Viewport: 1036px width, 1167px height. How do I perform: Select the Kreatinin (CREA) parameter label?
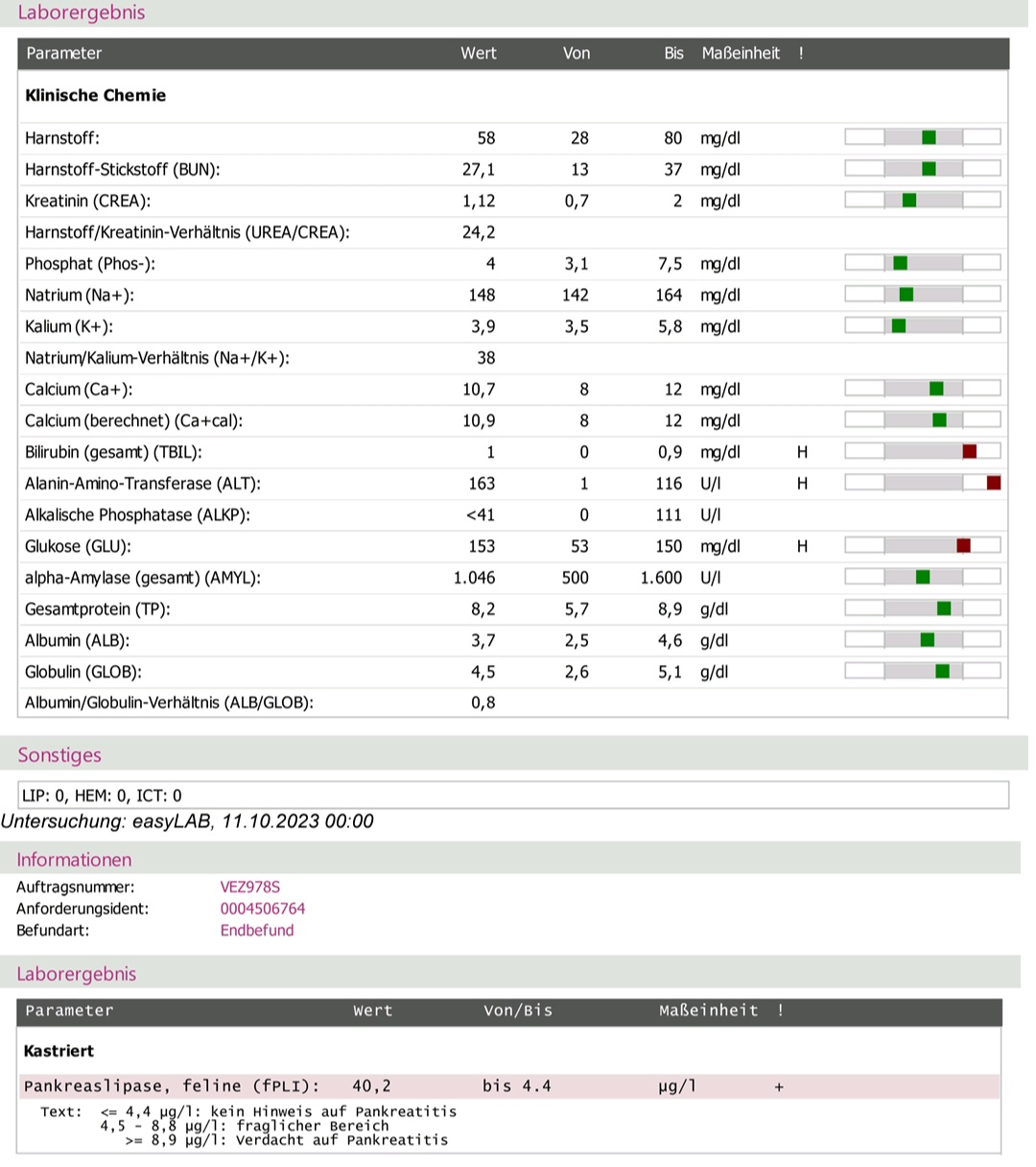tap(87, 201)
